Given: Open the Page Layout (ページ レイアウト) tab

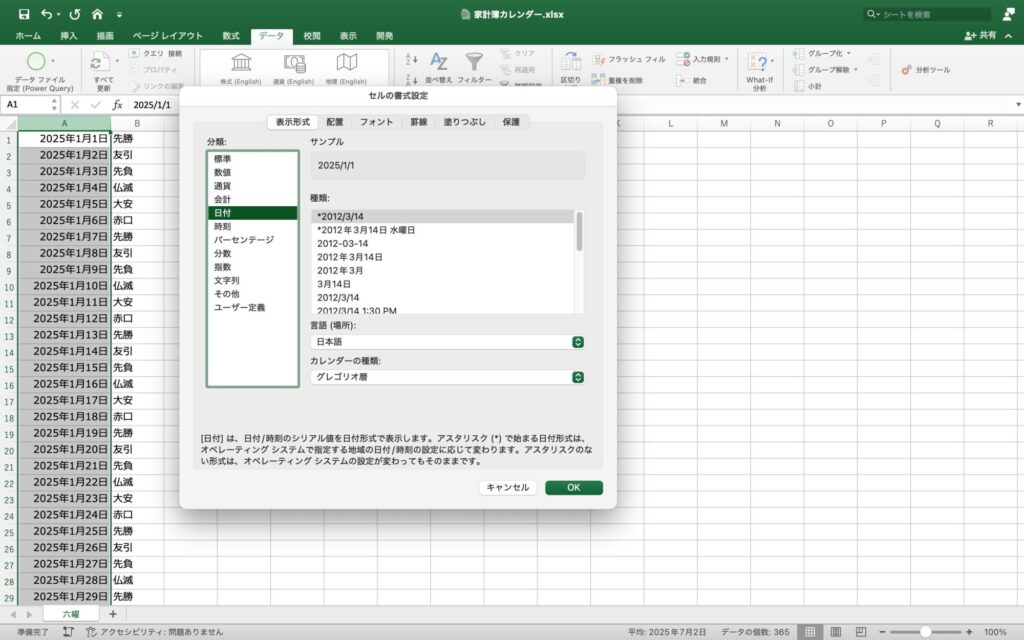Looking at the screenshot, I should [x=167, y=36].
